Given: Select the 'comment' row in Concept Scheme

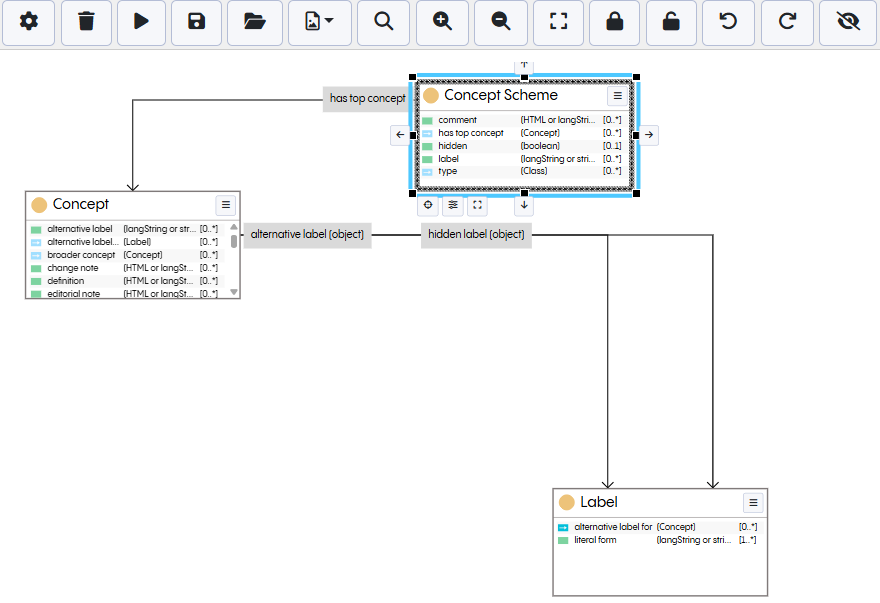Looking at the screenshot, I should (x=522, y=120).
